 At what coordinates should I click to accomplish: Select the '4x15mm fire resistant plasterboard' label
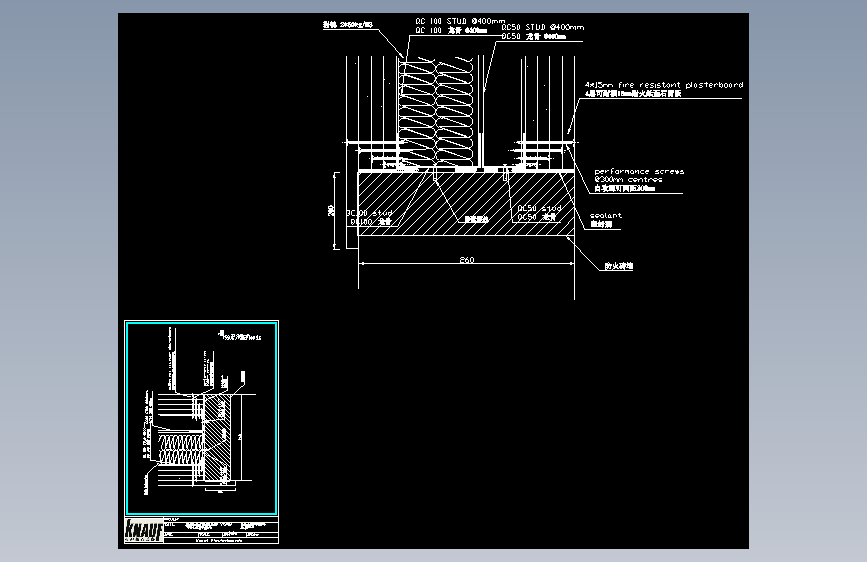coord(664,85)
